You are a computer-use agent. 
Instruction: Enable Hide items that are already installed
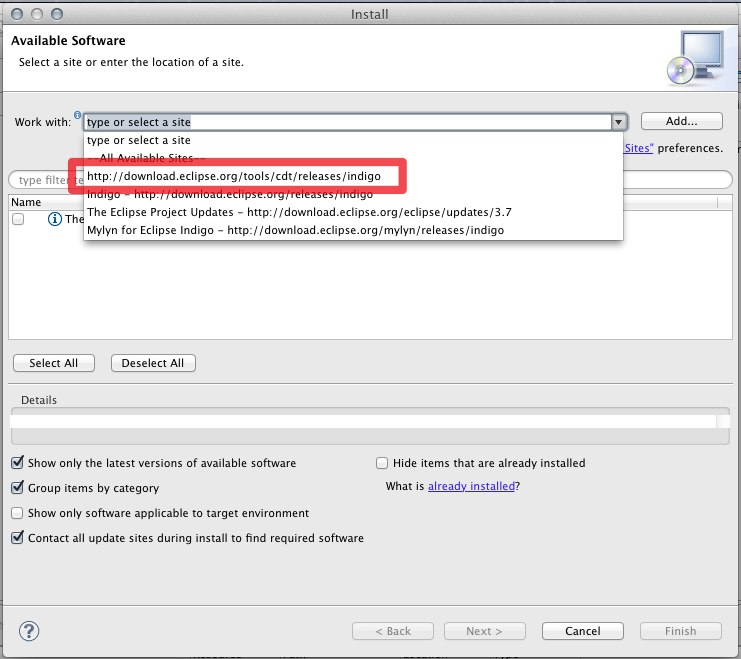pyautogui.click(x=382, y=463)
